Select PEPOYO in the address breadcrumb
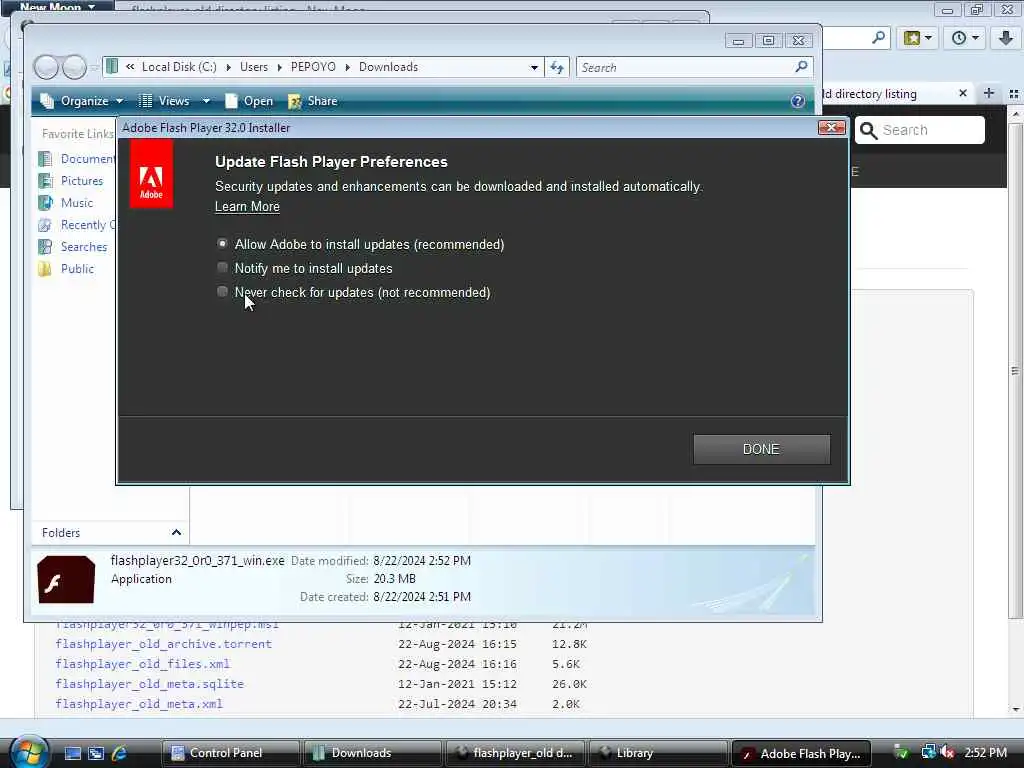1024x768 pixels. pos(313,67)
